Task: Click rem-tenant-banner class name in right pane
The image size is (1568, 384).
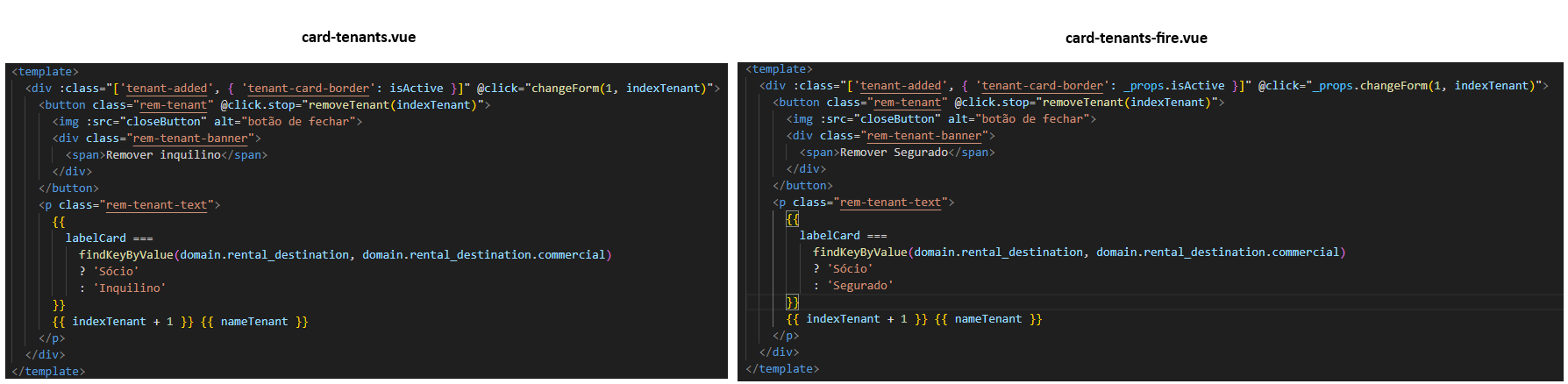Action: [923, 136]
